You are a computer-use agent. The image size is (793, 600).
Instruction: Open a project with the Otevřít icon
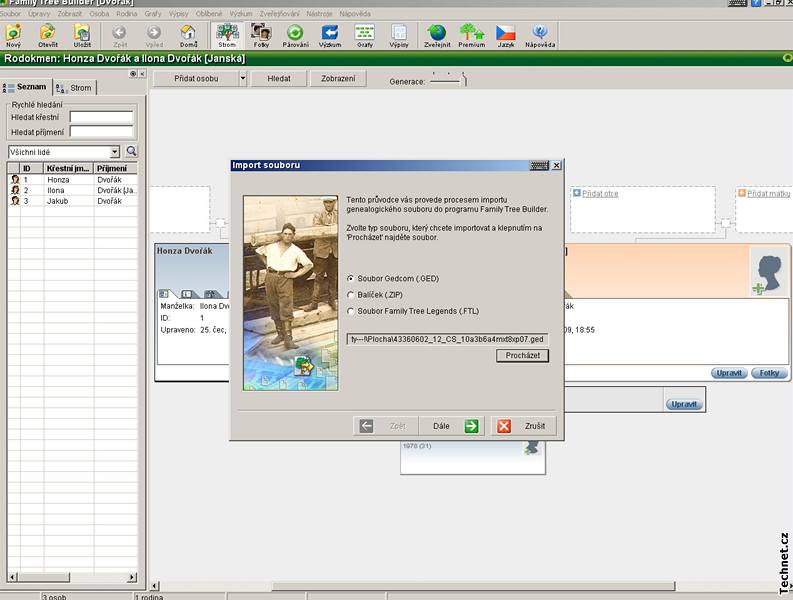pyautogui.click(x=48, y=34)
